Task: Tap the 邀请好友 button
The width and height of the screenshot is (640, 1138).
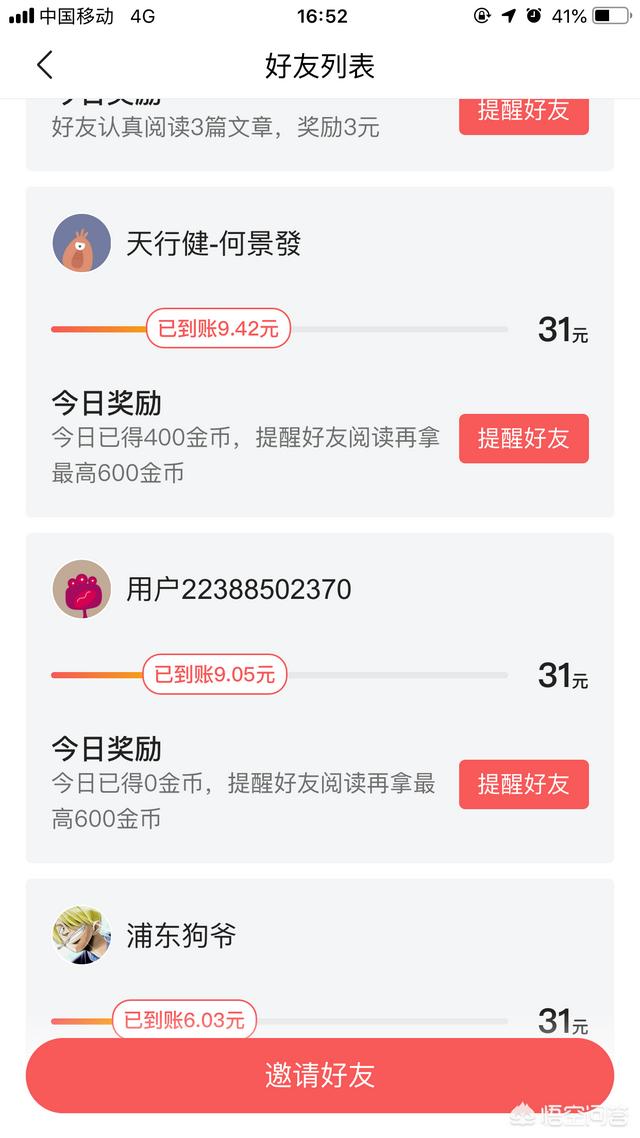Action: 320,1076
